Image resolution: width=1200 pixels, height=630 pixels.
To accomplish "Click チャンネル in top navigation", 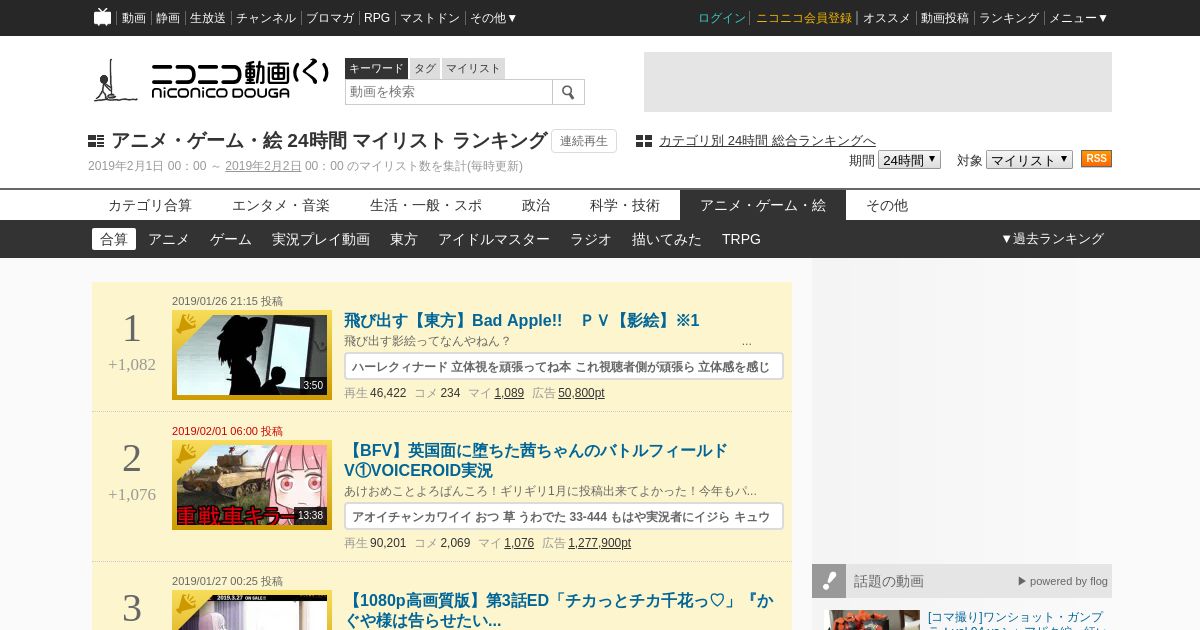I will [x=266, y=18].
